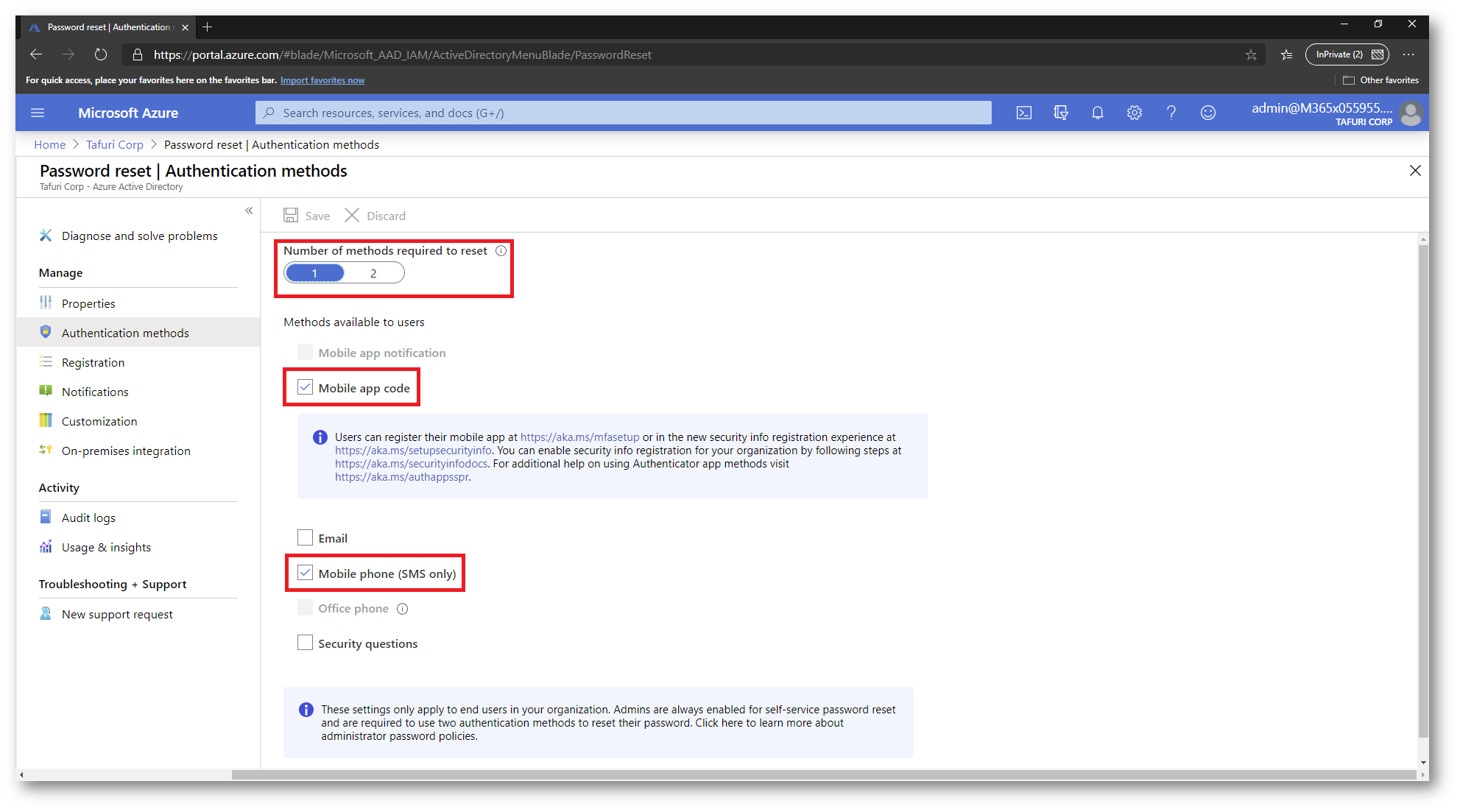This screenshot has width=1460, height=812.
Task: Open the Notifications menu item
Action: pyautogui.click(x=95, y=392)
